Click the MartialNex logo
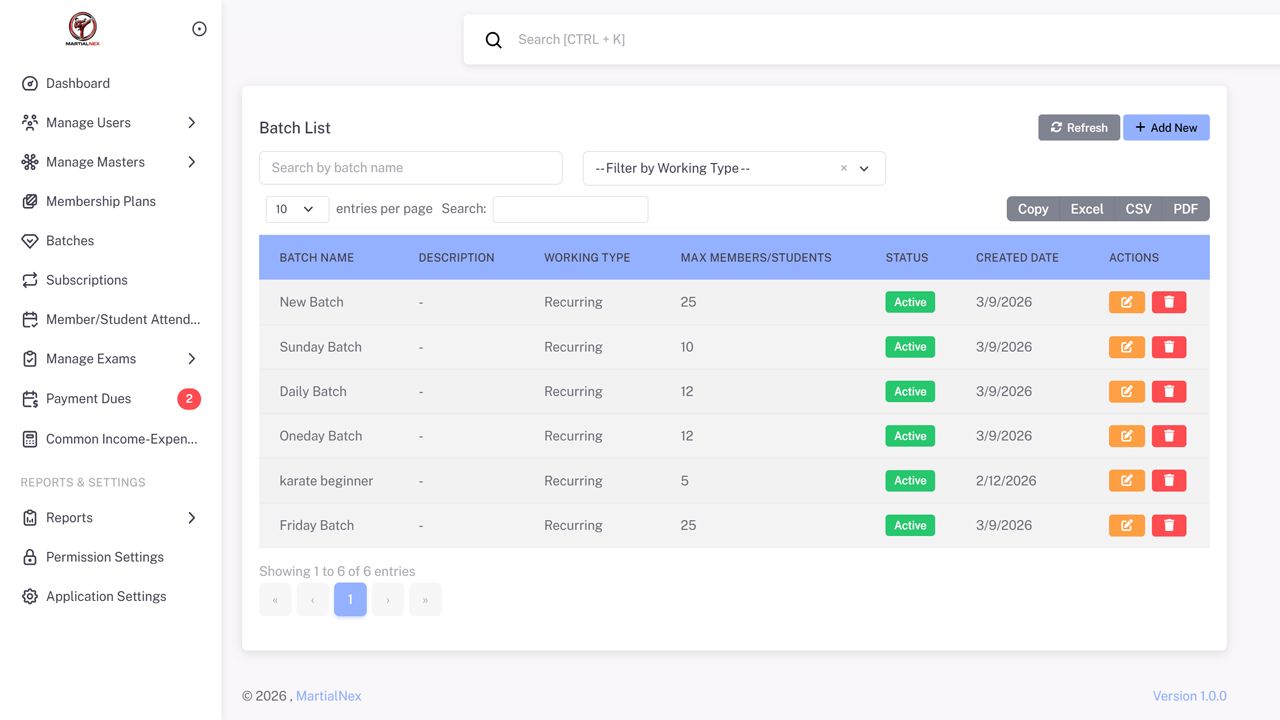 (x=82, y=29)
